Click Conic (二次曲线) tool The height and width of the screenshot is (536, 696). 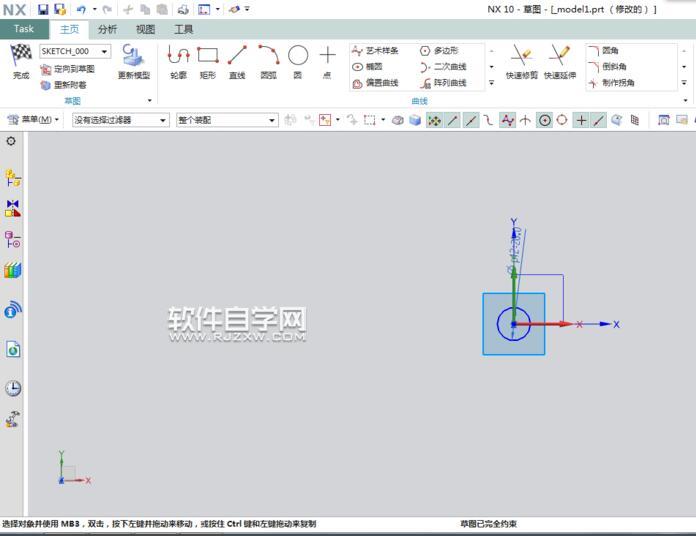(443, 67)
